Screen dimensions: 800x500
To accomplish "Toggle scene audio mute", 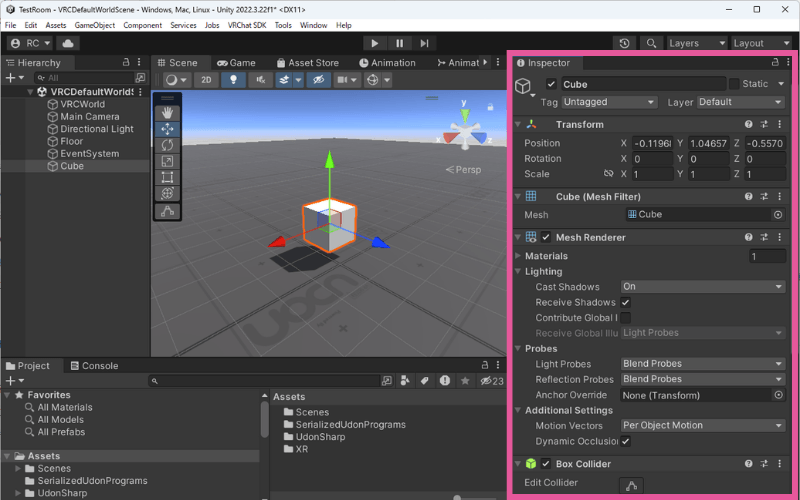I will click(260, 80).
